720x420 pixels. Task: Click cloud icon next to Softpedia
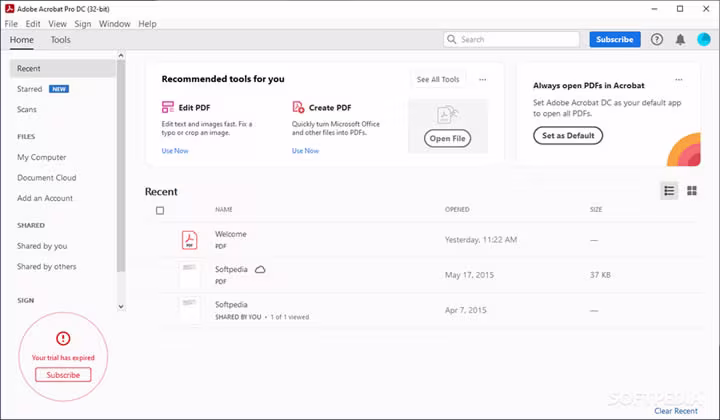pyautogui.click(x=260, y=269)
